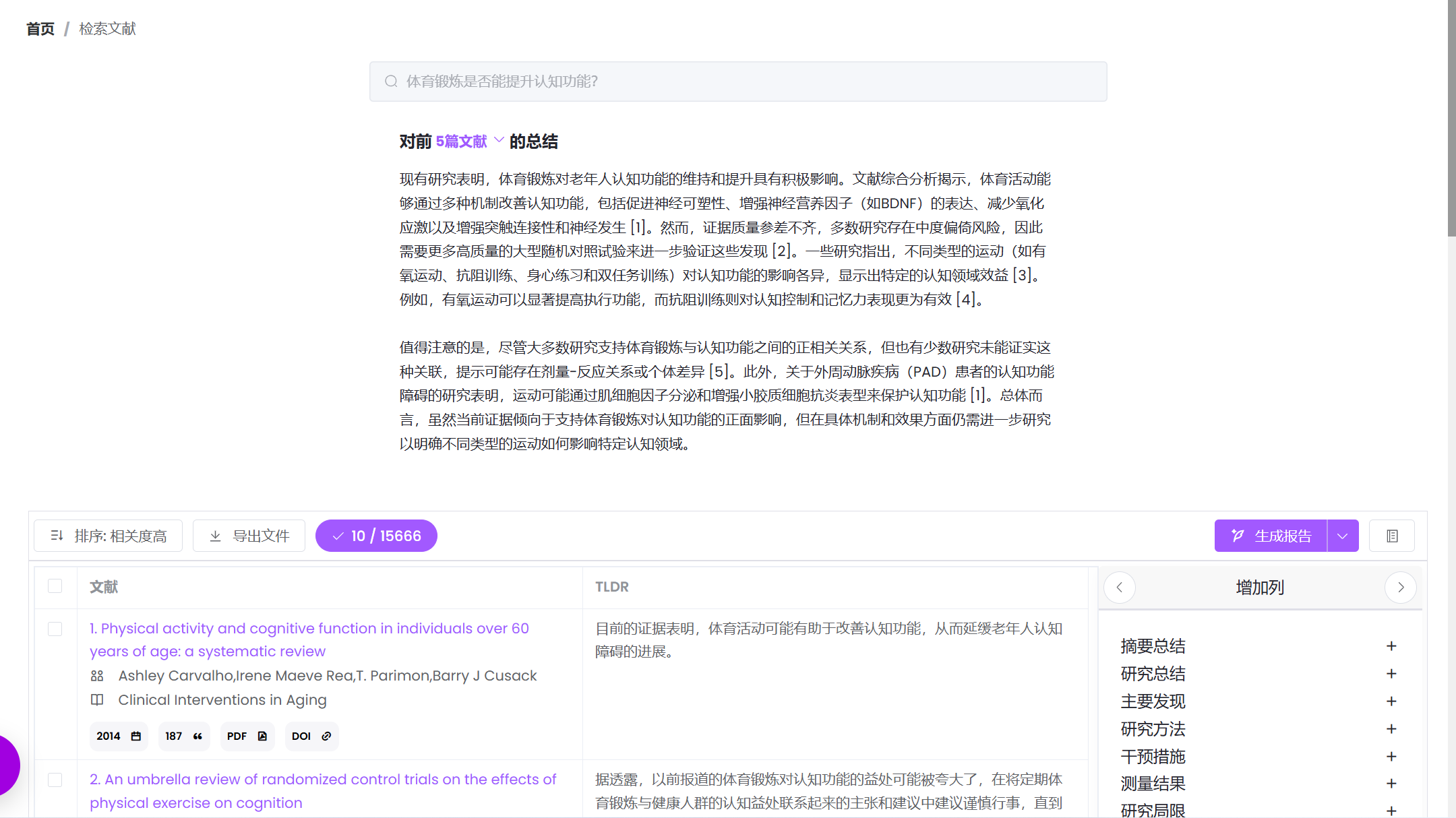Open the 首页 breadcrumb item

[x=40, y=28]
